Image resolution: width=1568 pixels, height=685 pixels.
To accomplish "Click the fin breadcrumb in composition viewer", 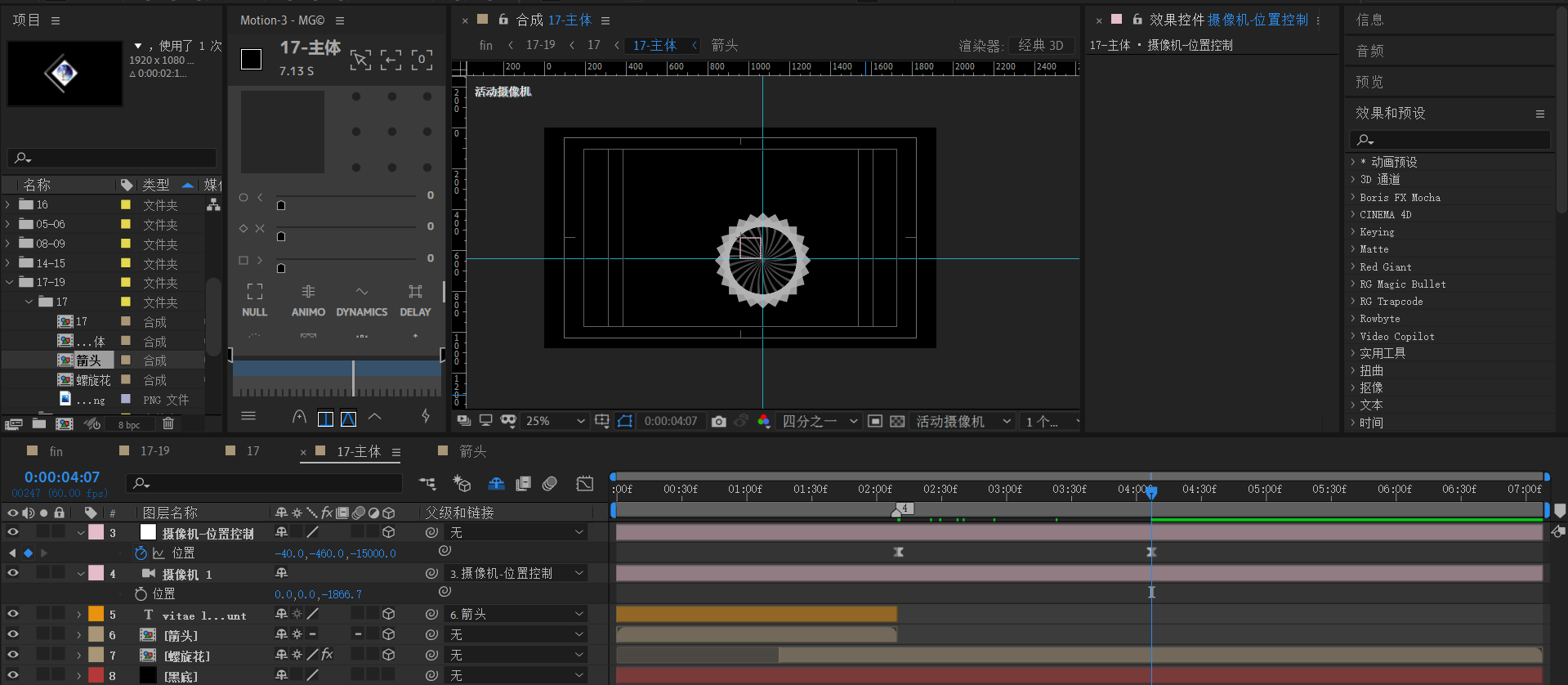I will (x=486, y=45).
